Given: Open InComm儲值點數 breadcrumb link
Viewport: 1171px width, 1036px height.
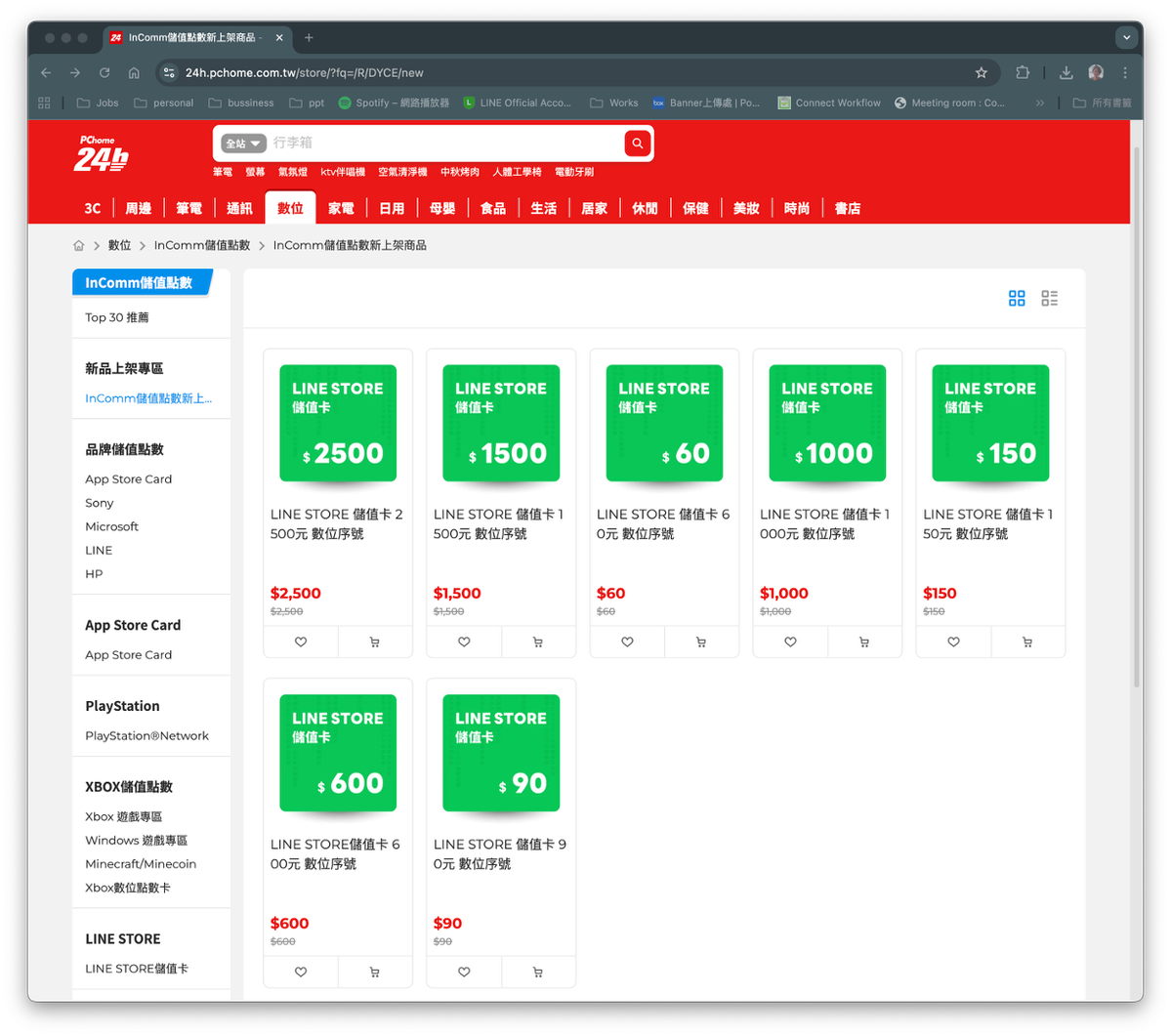Looking at the screenshot, I should pos(201,245).
